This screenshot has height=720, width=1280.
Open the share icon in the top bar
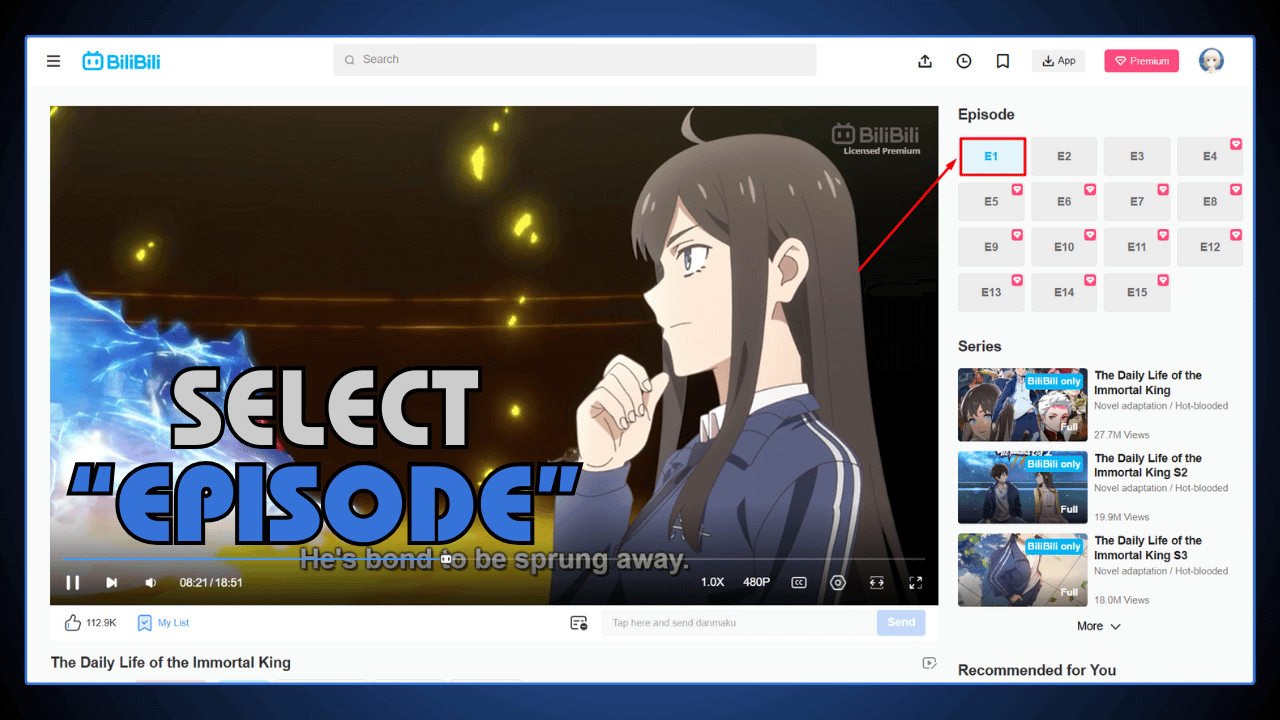point(924,61)
